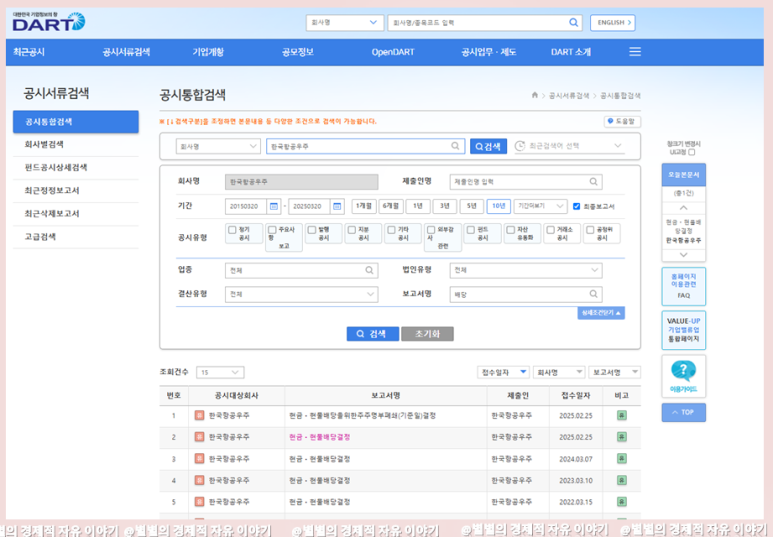
Task: Open the 공모정보 navigation menu
Action: [298, 52]
